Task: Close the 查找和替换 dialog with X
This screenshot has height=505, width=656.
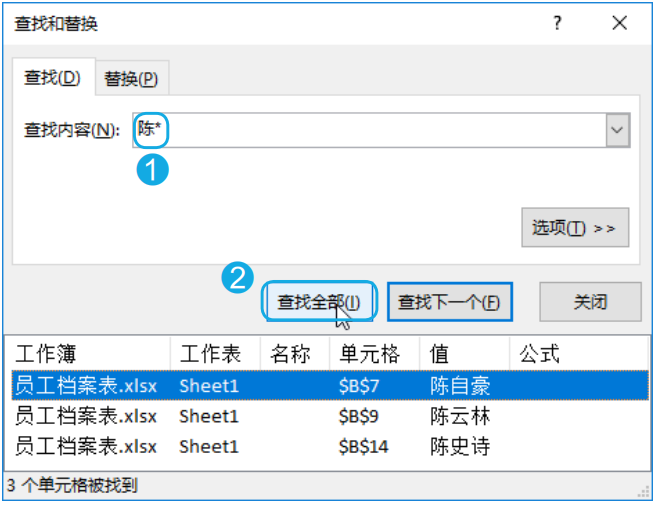Action: (x=620, y=23)
